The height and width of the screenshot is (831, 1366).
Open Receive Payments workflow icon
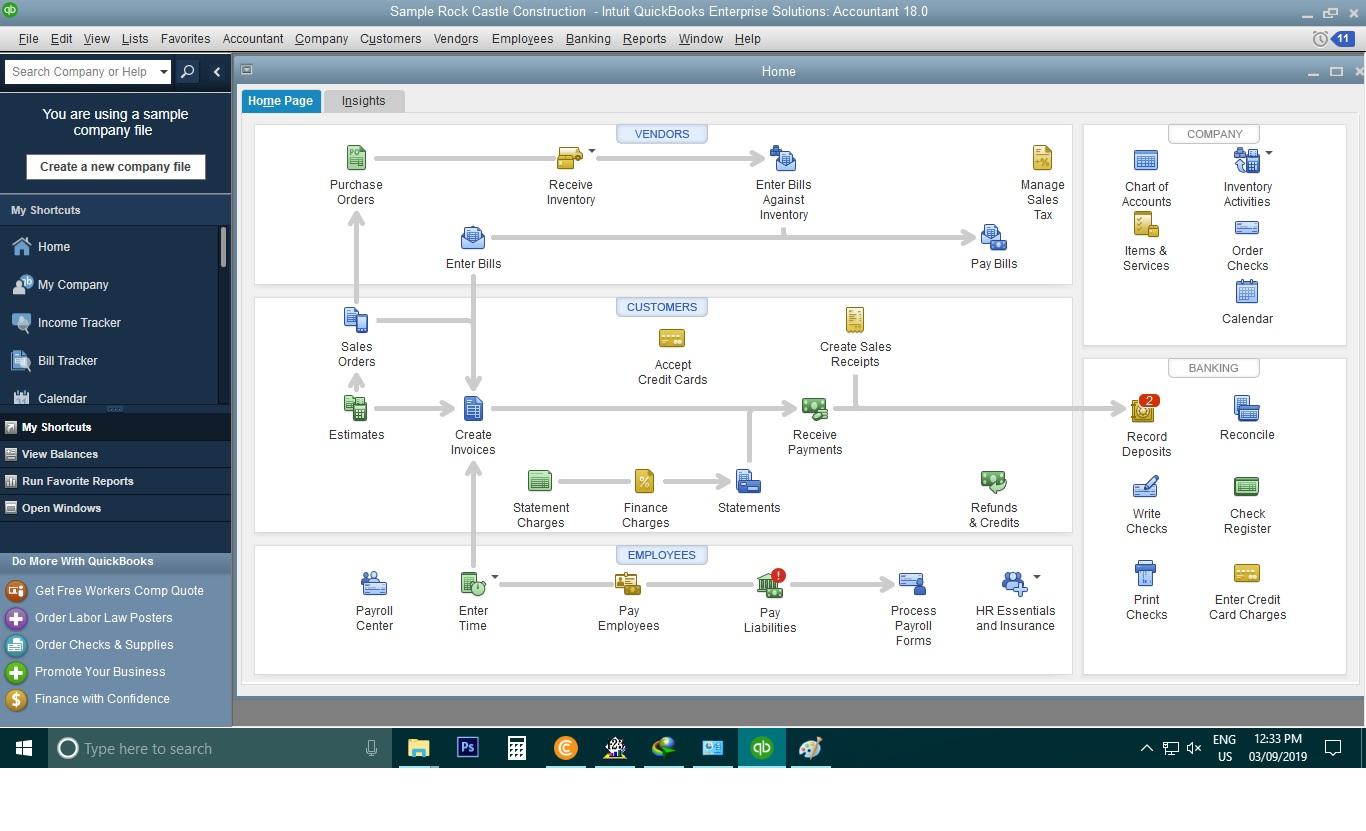point(814,409)
